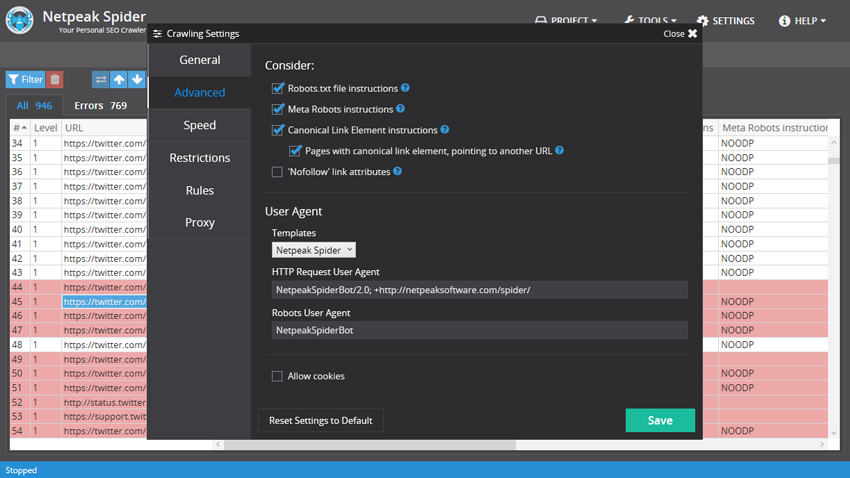This screenshot has width=850, height=478.
Task: Click horizontal scrollbar right arrow
Action: [822, 444]
